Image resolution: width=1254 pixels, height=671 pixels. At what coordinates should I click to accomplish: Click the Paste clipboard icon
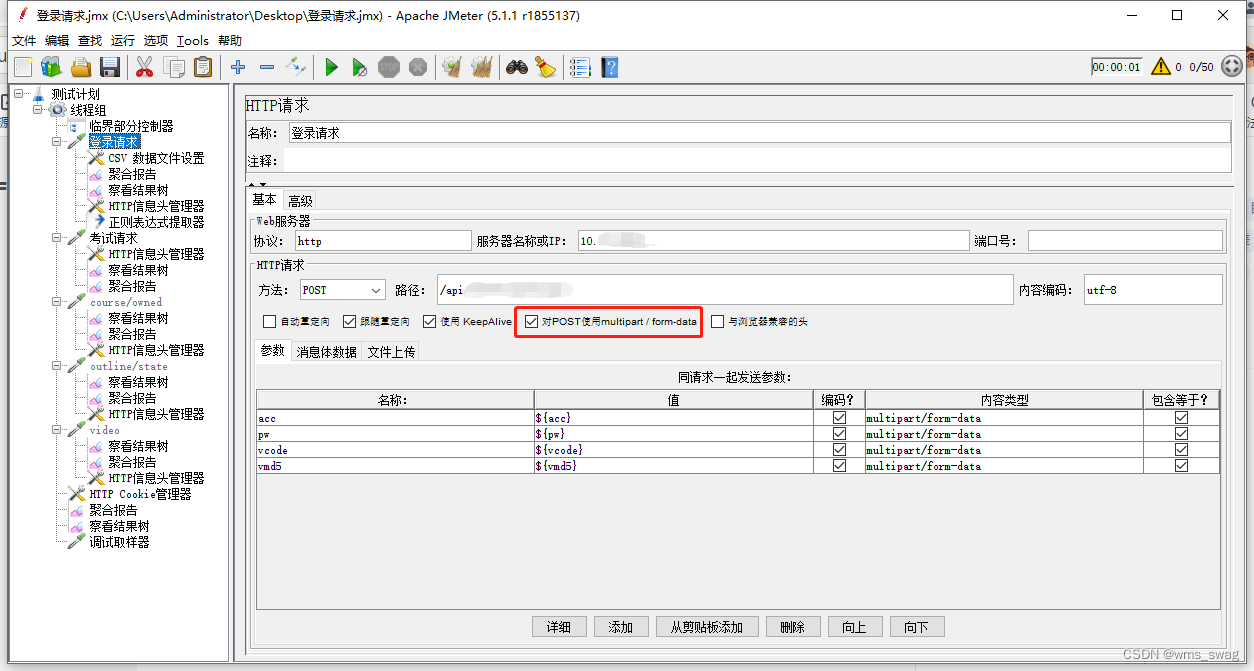click(203, 67)
